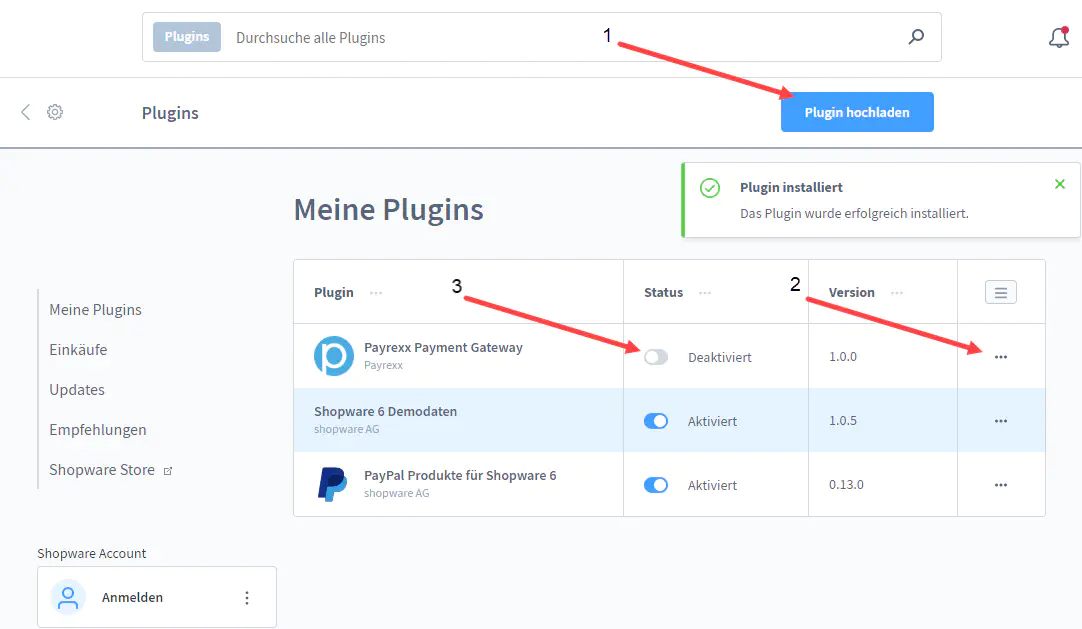The image size is (1082, 629).
Task: Click the back arrow icon
Action: pos(26,112)
